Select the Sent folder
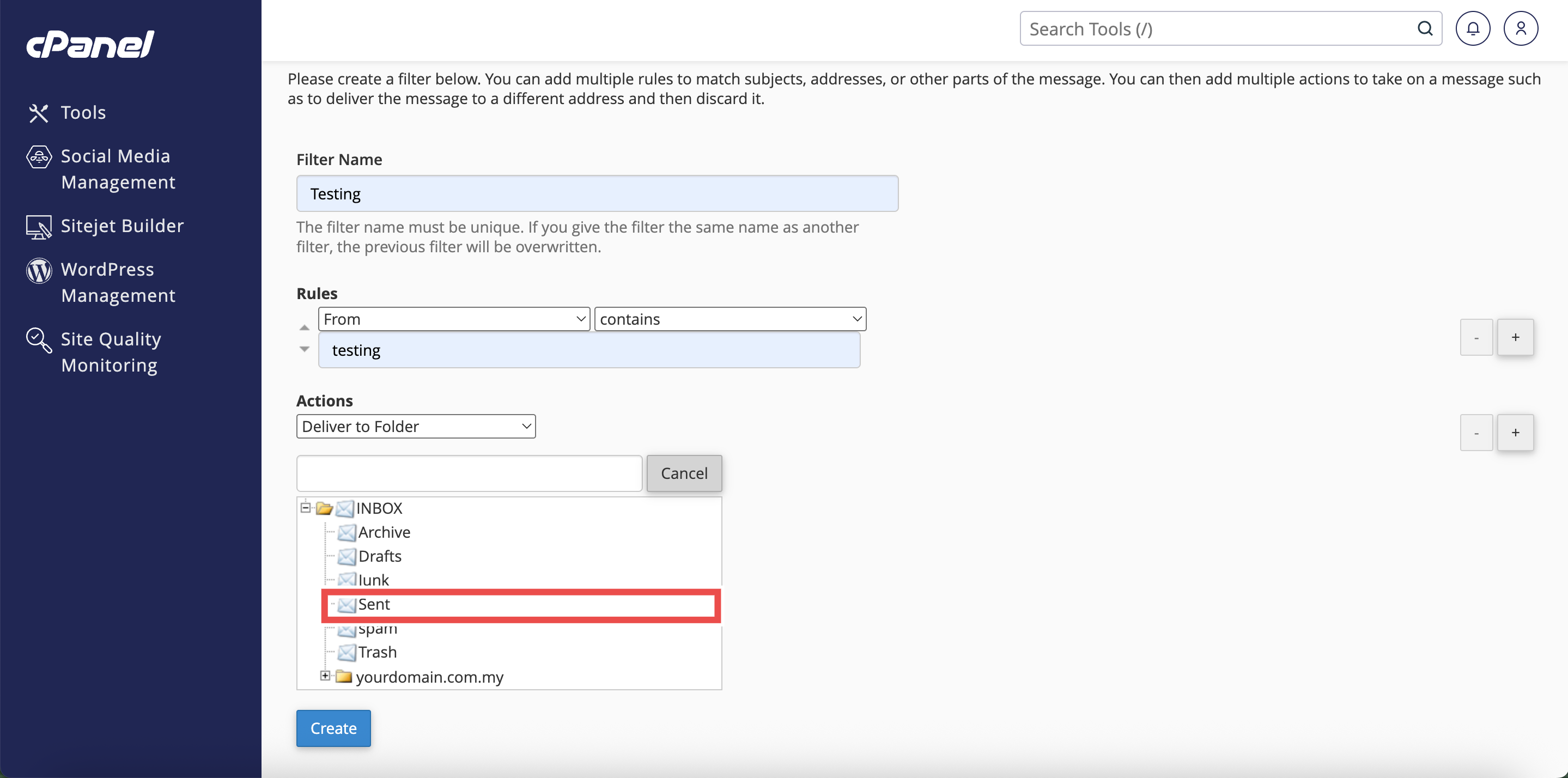The height and width of the screenshot is (778, 1568). point(374,605)
